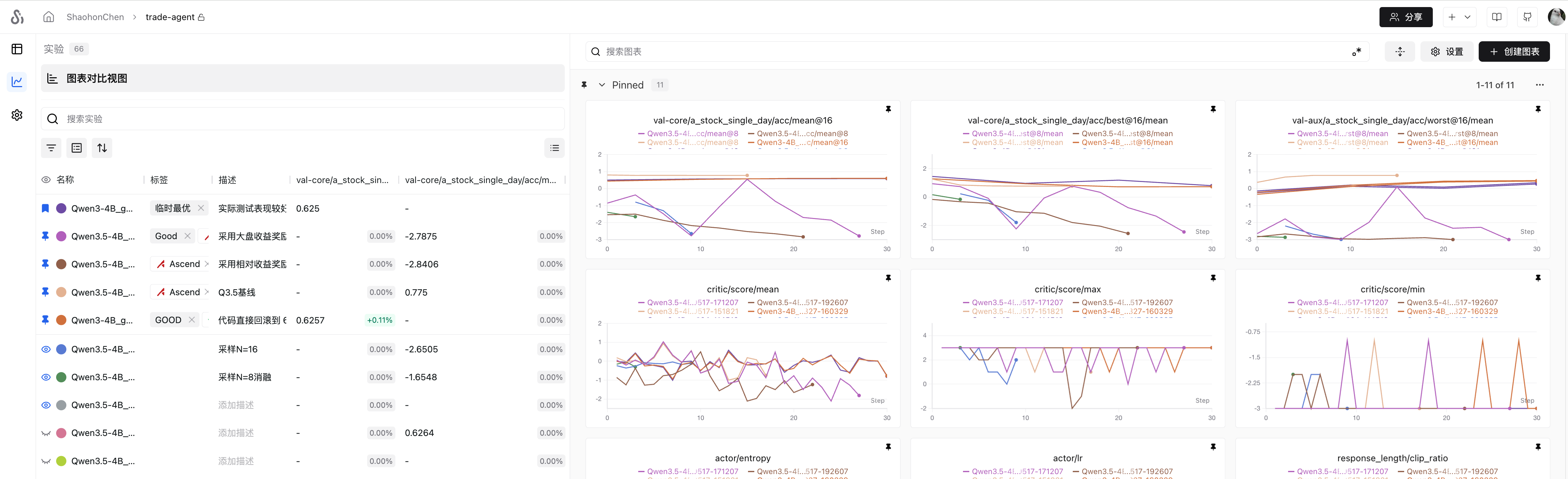Unpin the response_length/clip_ratio chart
Viewport: 1568px width, 479px height.
pos(1538,447)
